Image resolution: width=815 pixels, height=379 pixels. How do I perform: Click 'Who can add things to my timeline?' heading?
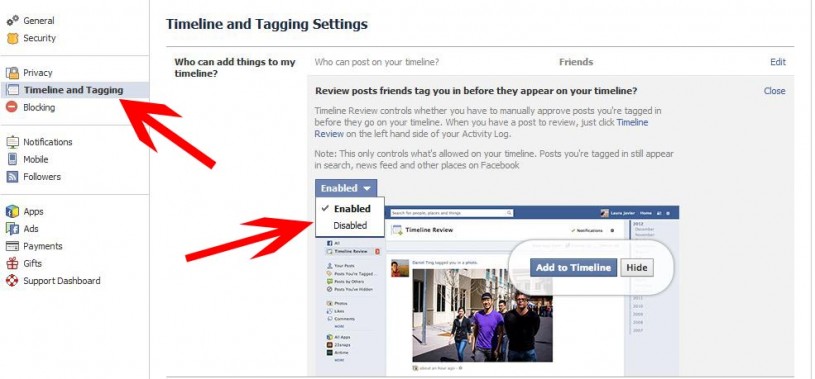point(234,68)
